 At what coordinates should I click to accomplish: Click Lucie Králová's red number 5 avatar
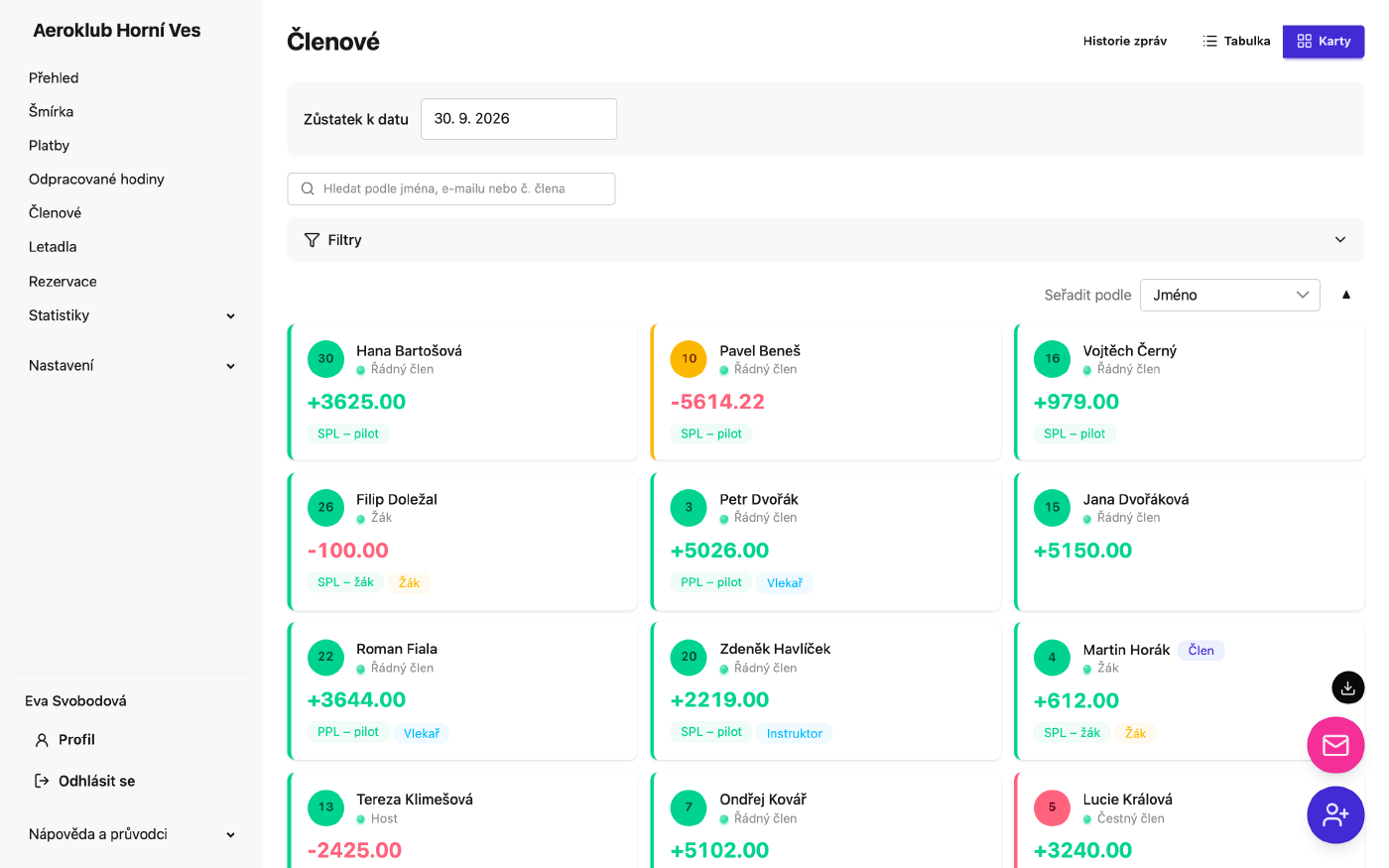[x=1052, y=807]
